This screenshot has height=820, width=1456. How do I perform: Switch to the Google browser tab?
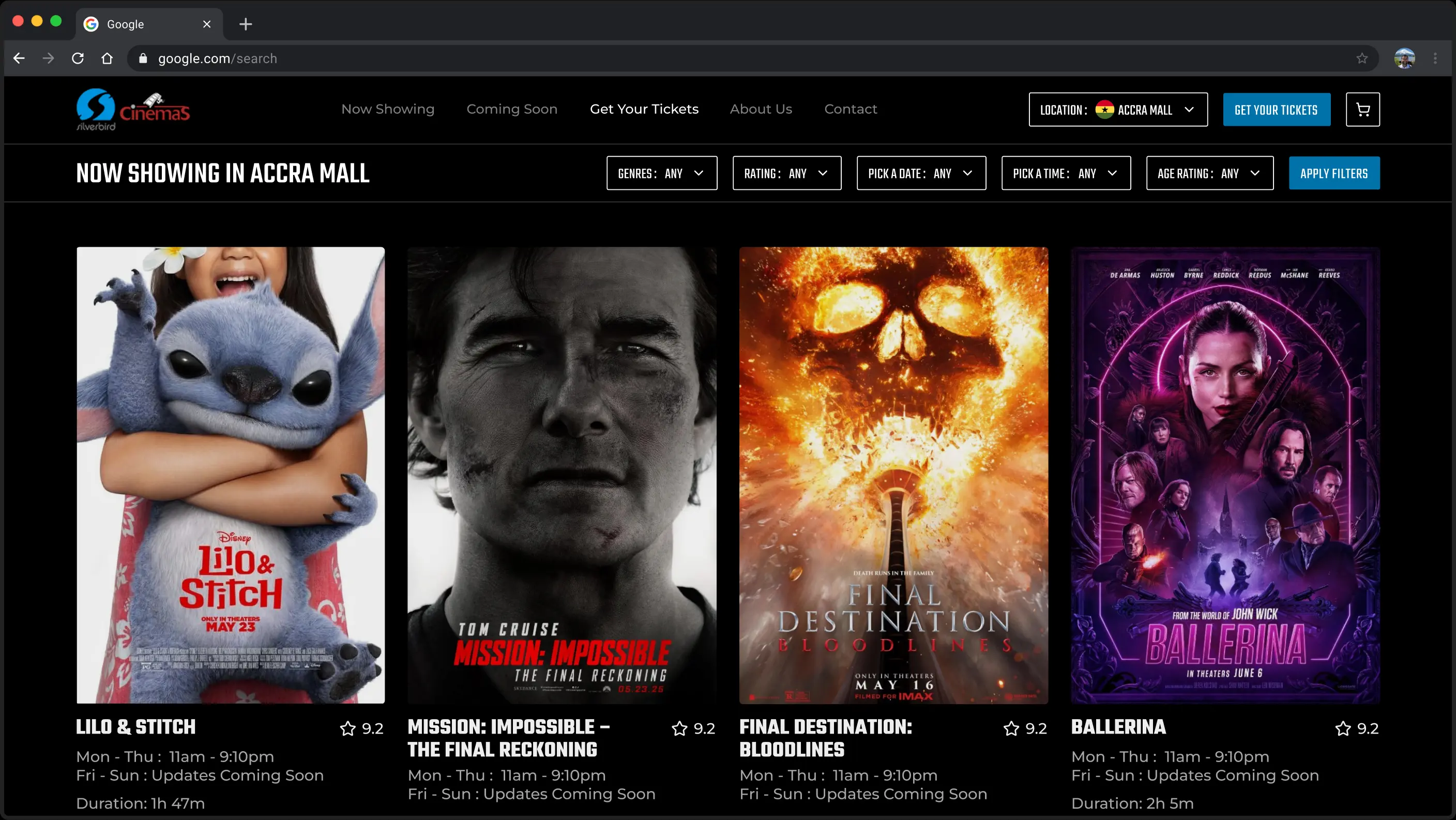pyautogui.click(x=149, y=24)
